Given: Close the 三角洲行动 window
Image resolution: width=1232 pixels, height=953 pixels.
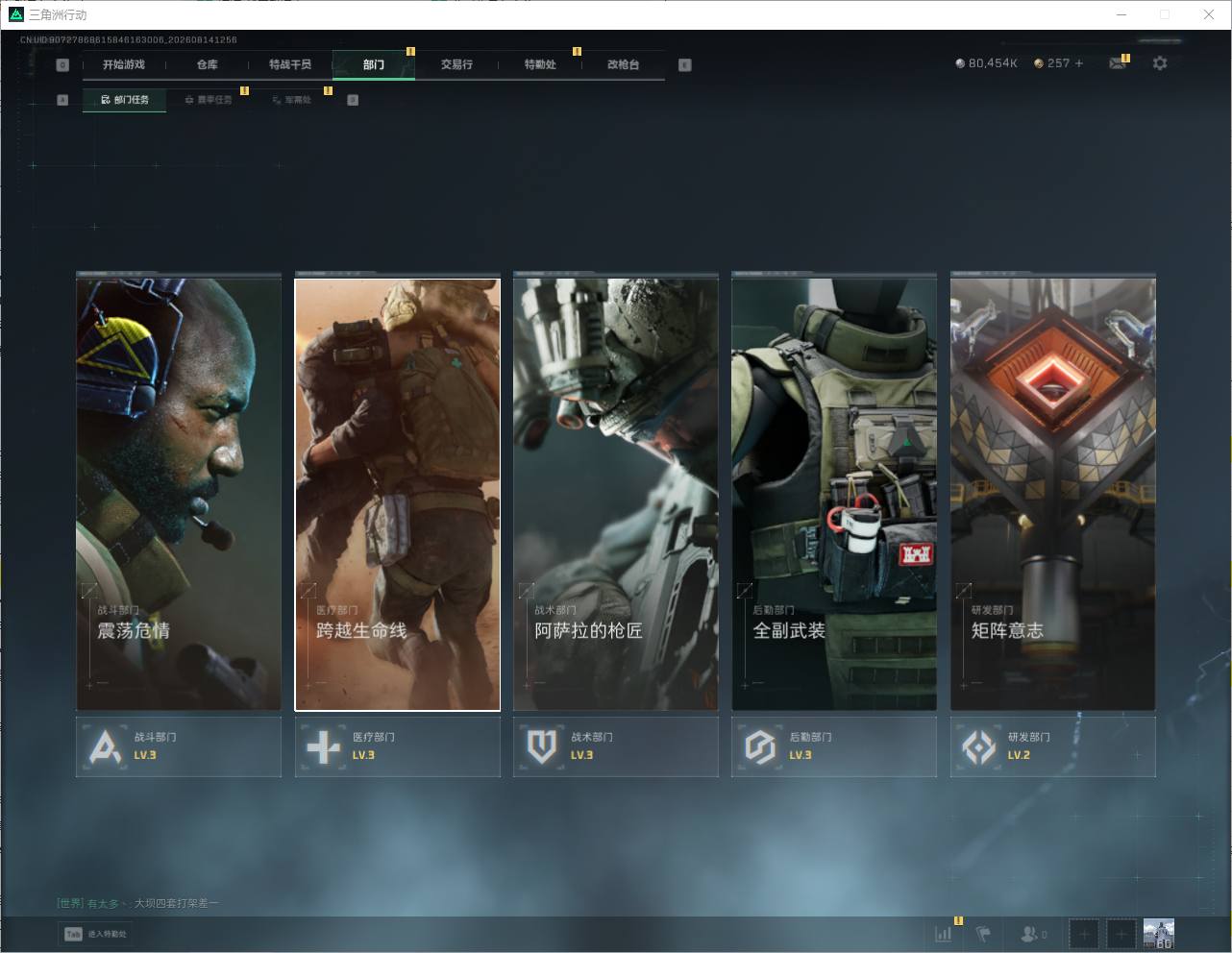Looking at the screenshot, I should [1209, 14].
